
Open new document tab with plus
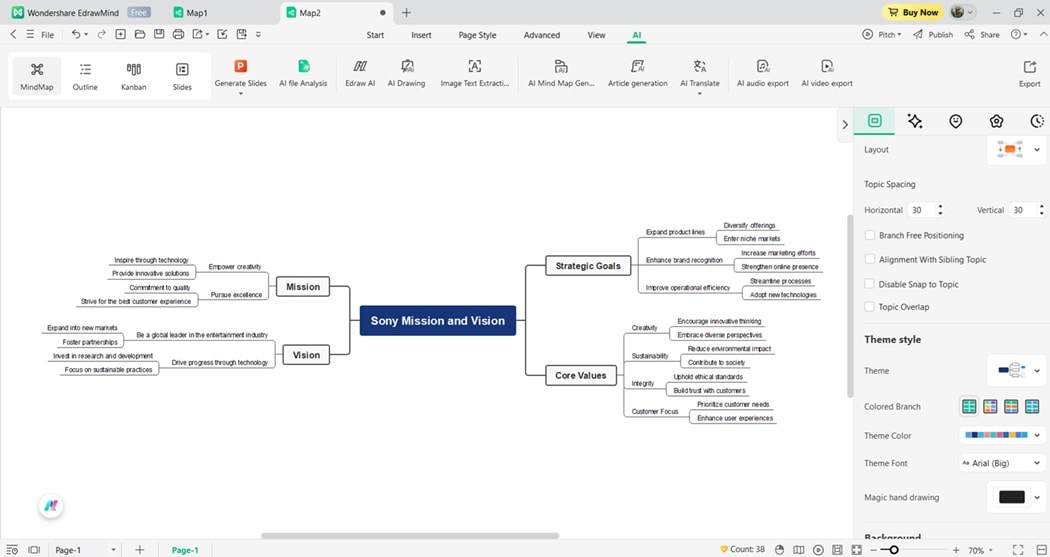tap(406, 13)
